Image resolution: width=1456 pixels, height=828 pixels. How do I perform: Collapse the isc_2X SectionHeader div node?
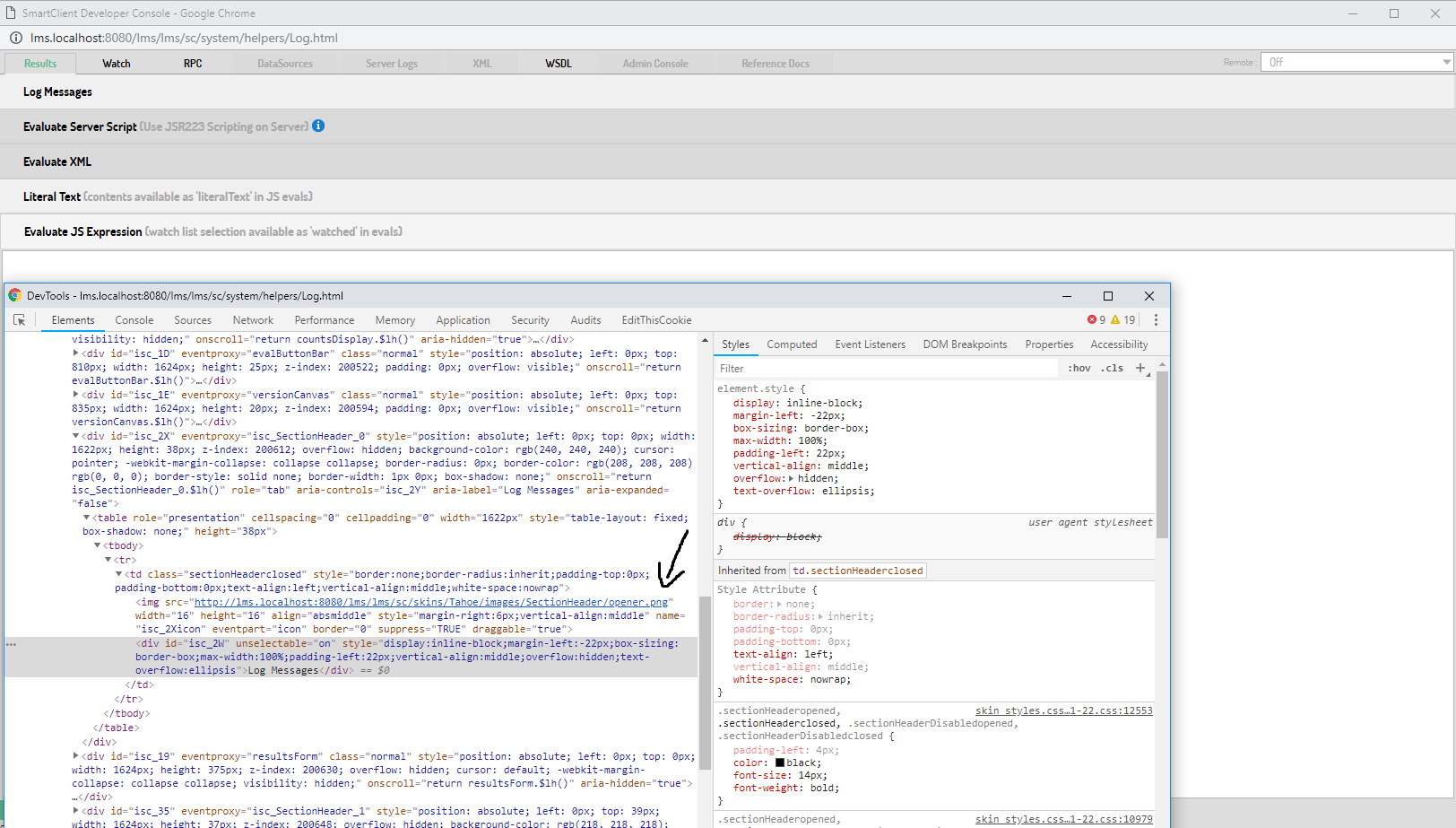75,436
